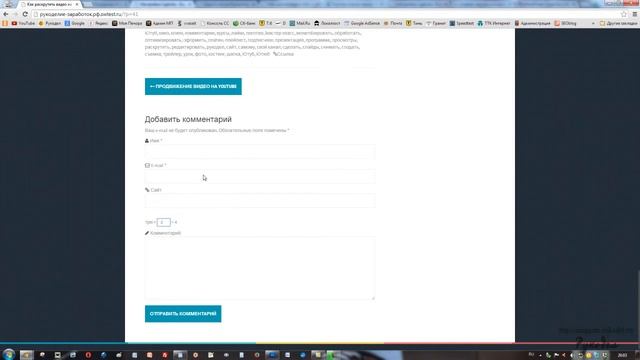The width and height of the screenshot is (640, 360).
Task: Click the Продвижение видео на YouTube button
Action: click(193, 87)
